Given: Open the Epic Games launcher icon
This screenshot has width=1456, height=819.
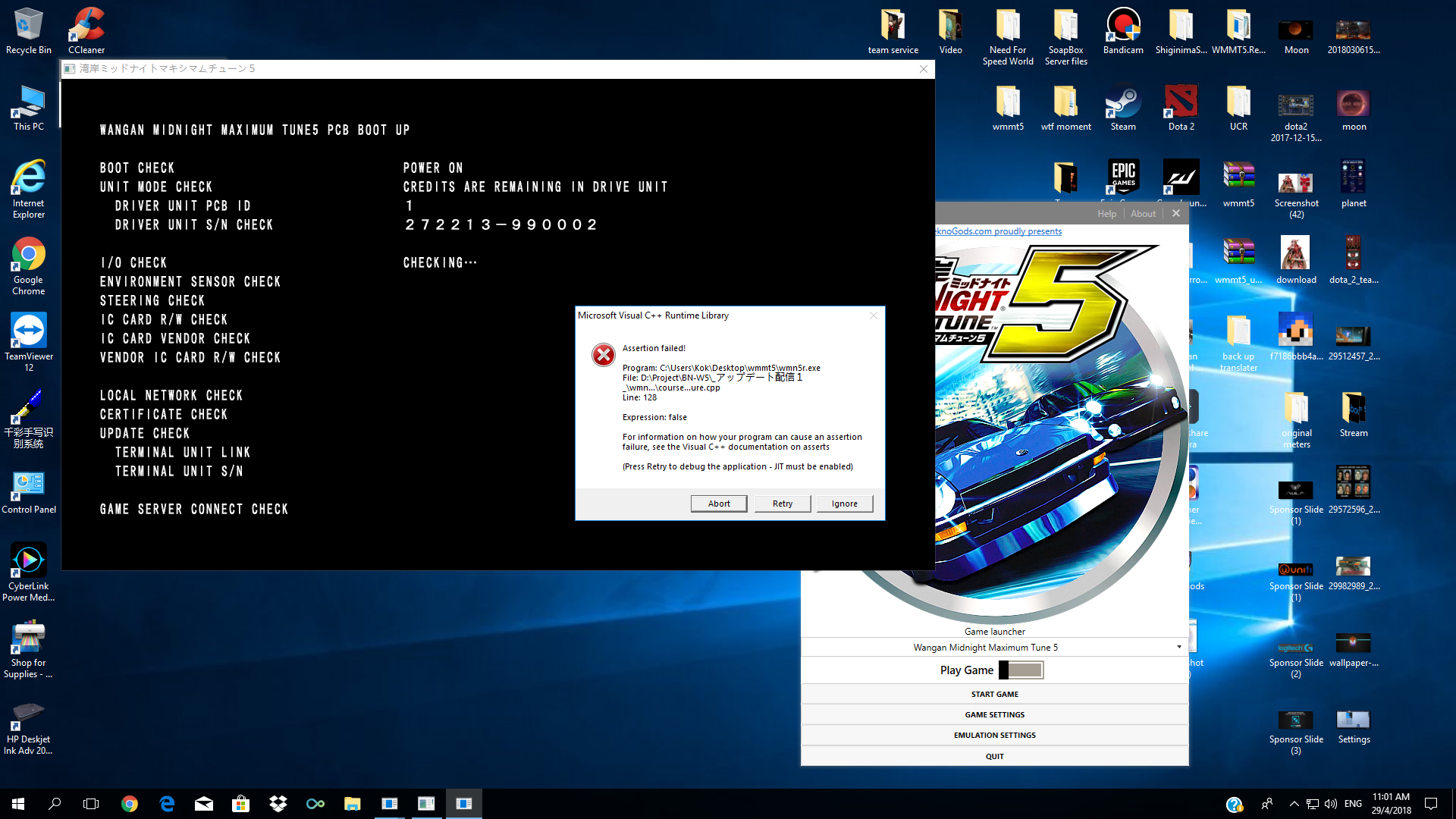Looking at the screenshot, I should 1123,177.
